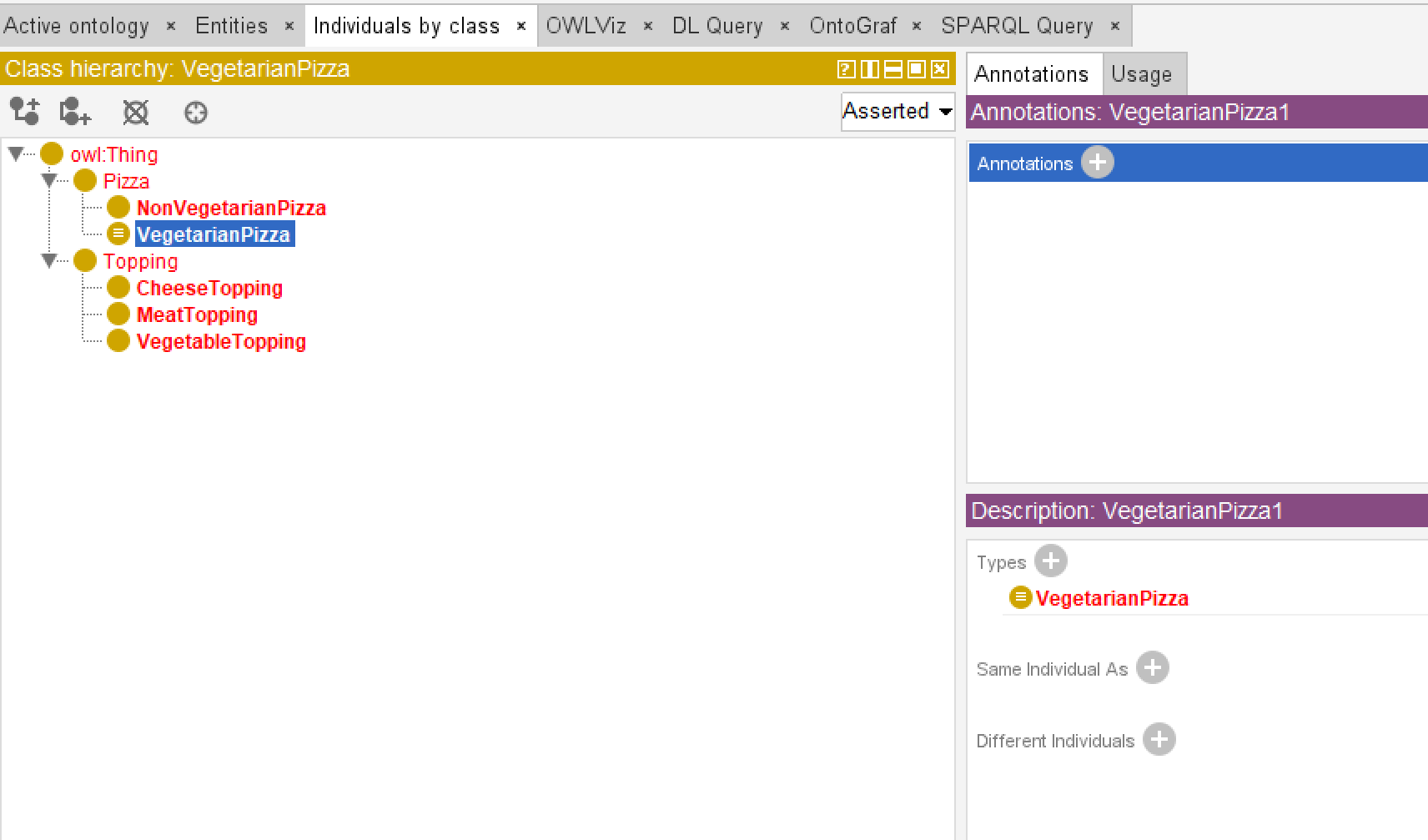
Task: Click the VegetableTopping class icon
Action: (118, 340)
